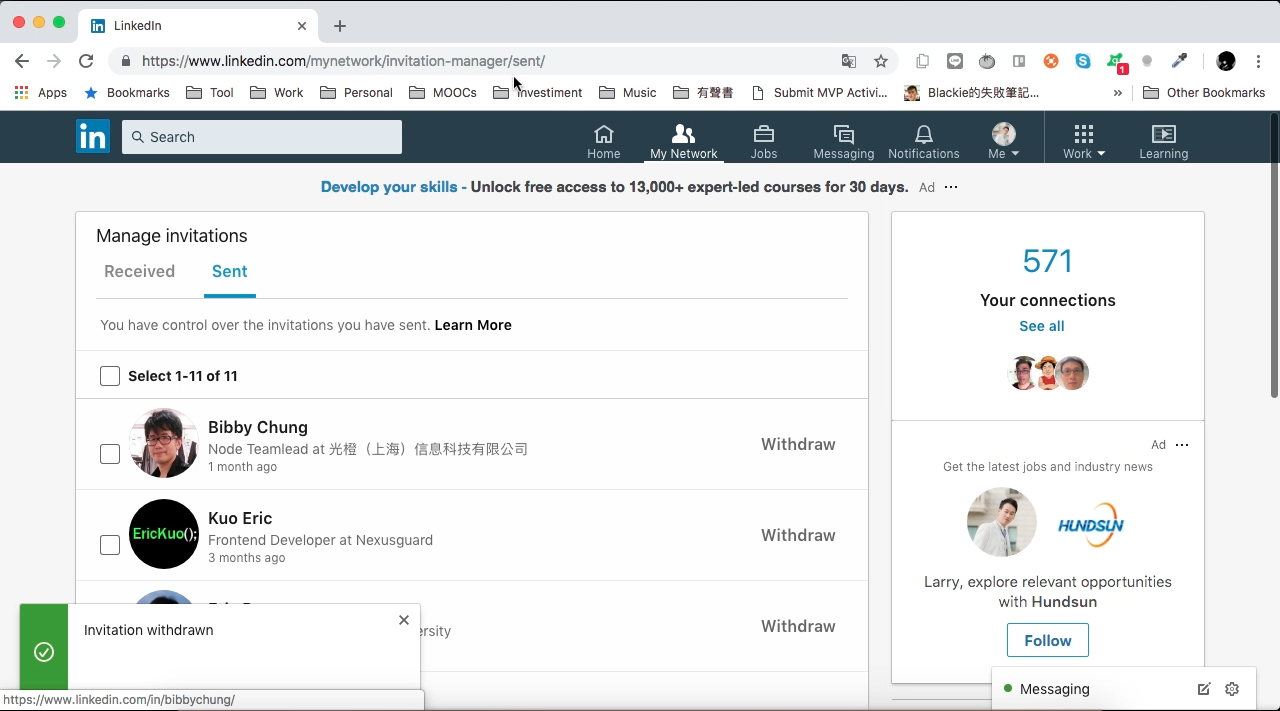
Task: Click the eyedropper extension icon
Action: tap(1180, 61)
